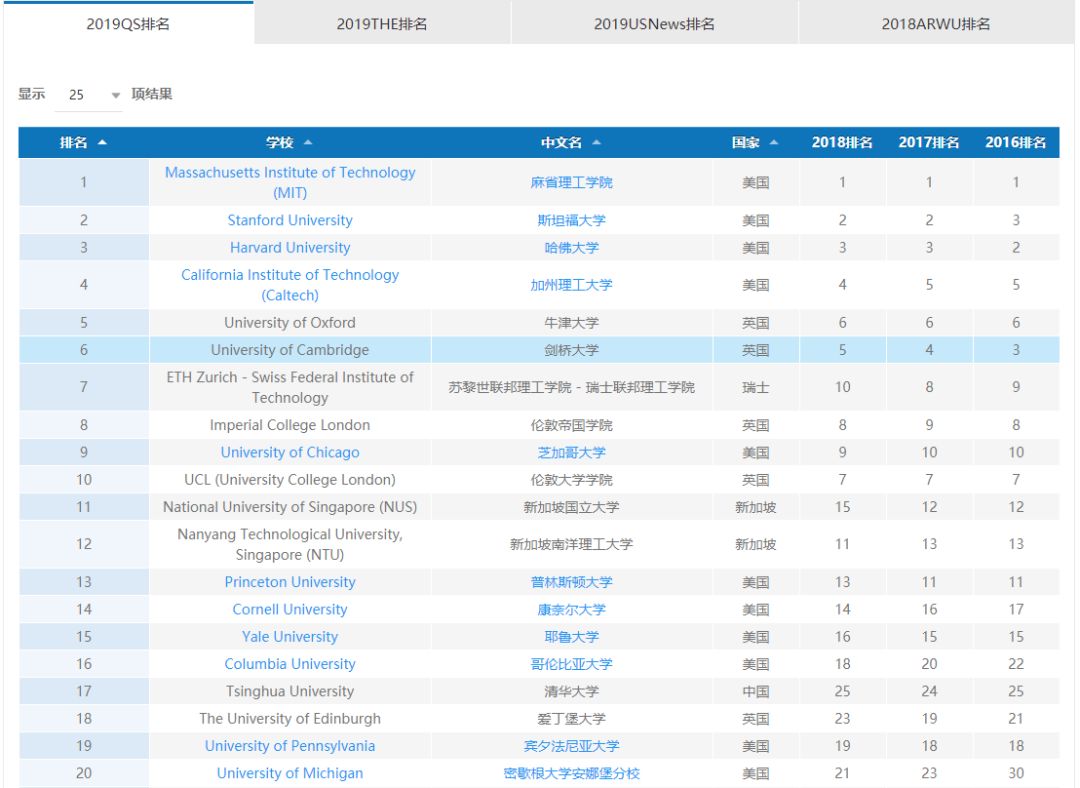The width and height of the screenshot is (1080, 788).
Task: Sort by the 排名 column arrow
Action: tap(103, 143)
